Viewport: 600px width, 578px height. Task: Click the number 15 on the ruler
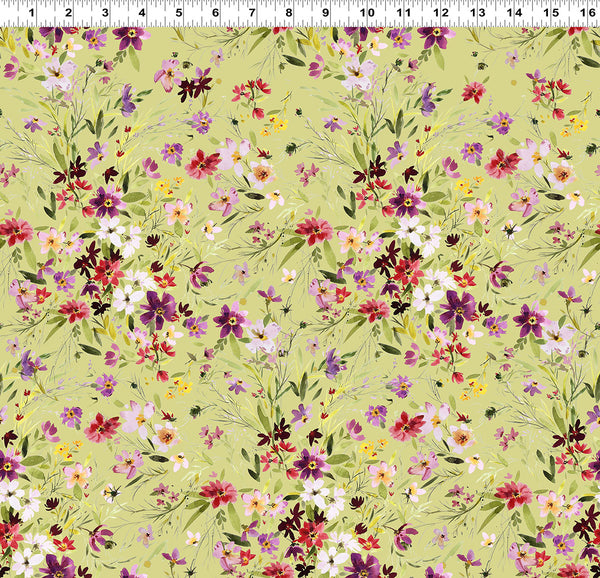click(x=550, y=13)
